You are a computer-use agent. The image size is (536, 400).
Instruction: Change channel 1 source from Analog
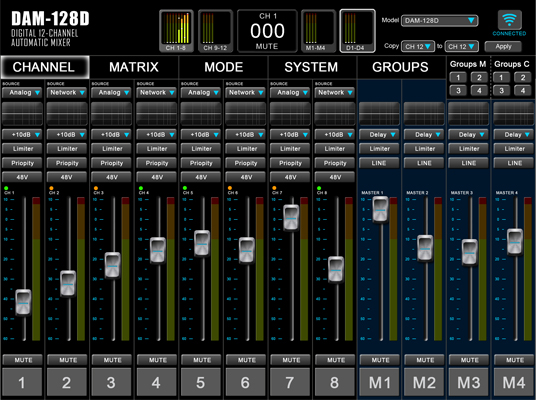(x=22, y=93)
